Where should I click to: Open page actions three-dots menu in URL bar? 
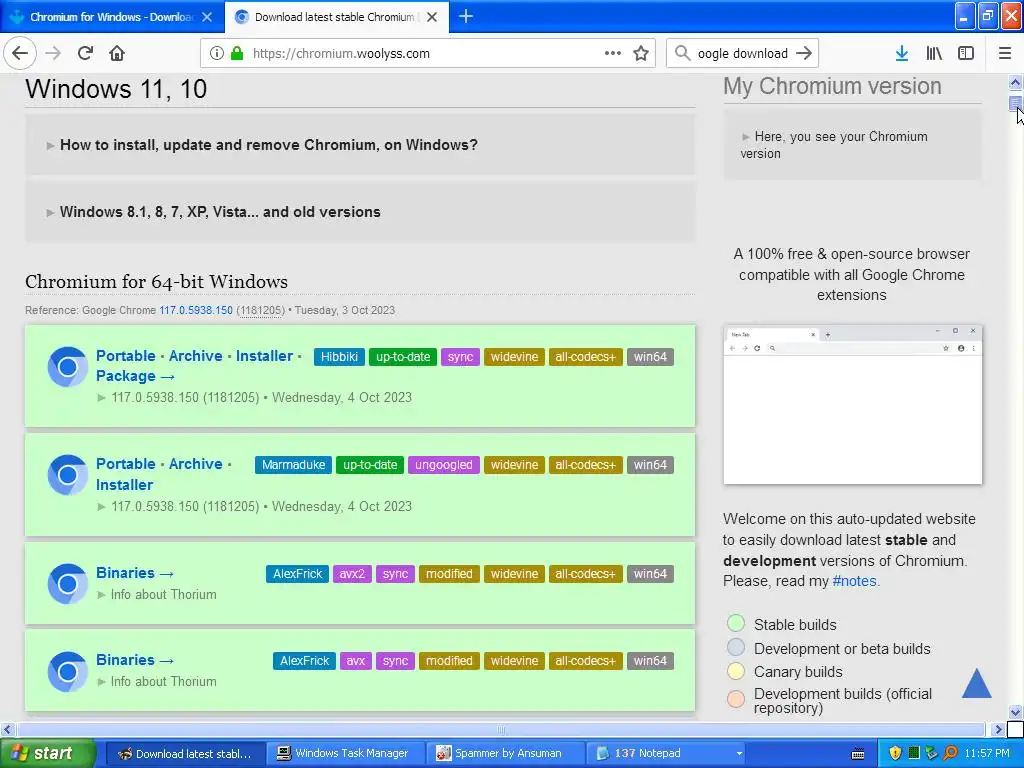pyautogui.click(x=613, y=53)
